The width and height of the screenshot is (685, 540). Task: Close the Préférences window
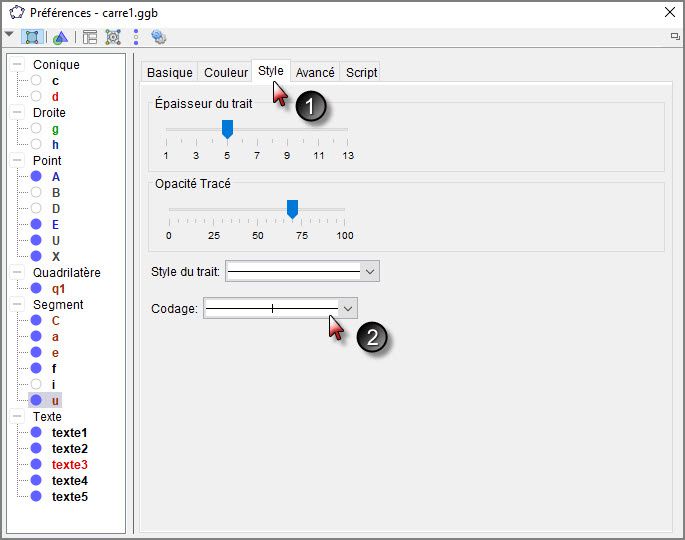click(x=670, y=12)
